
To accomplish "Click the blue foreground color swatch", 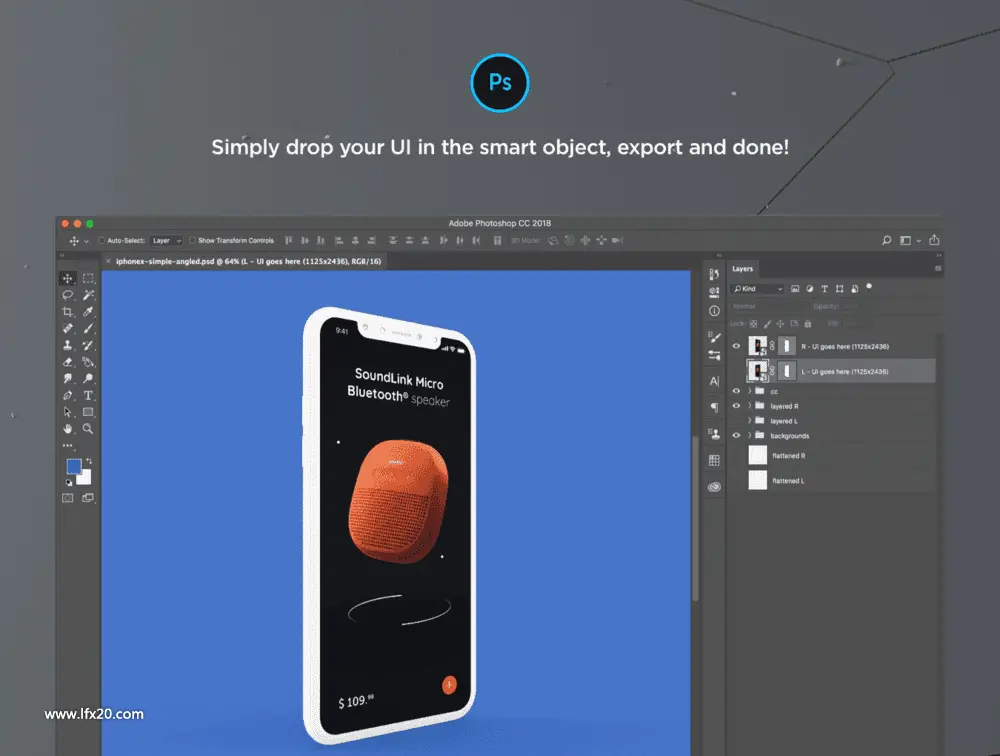I will point(73,466).
